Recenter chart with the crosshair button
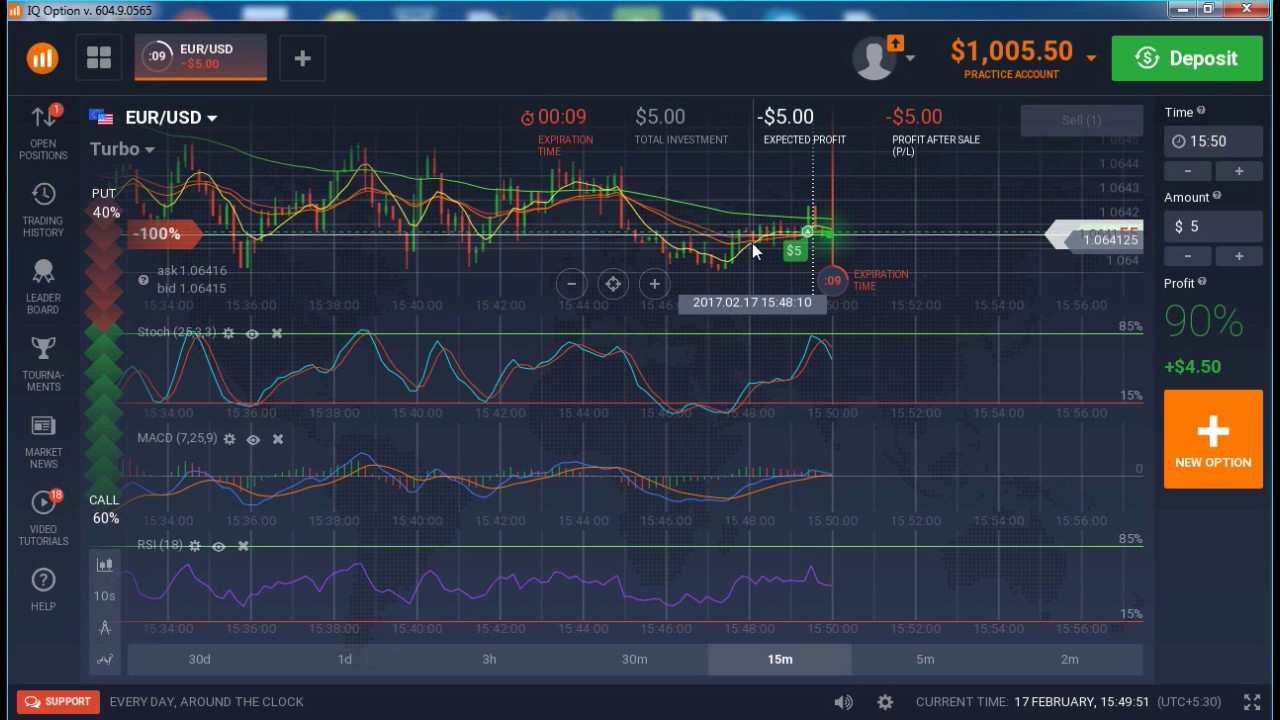1280x720 pixels. 613,284
